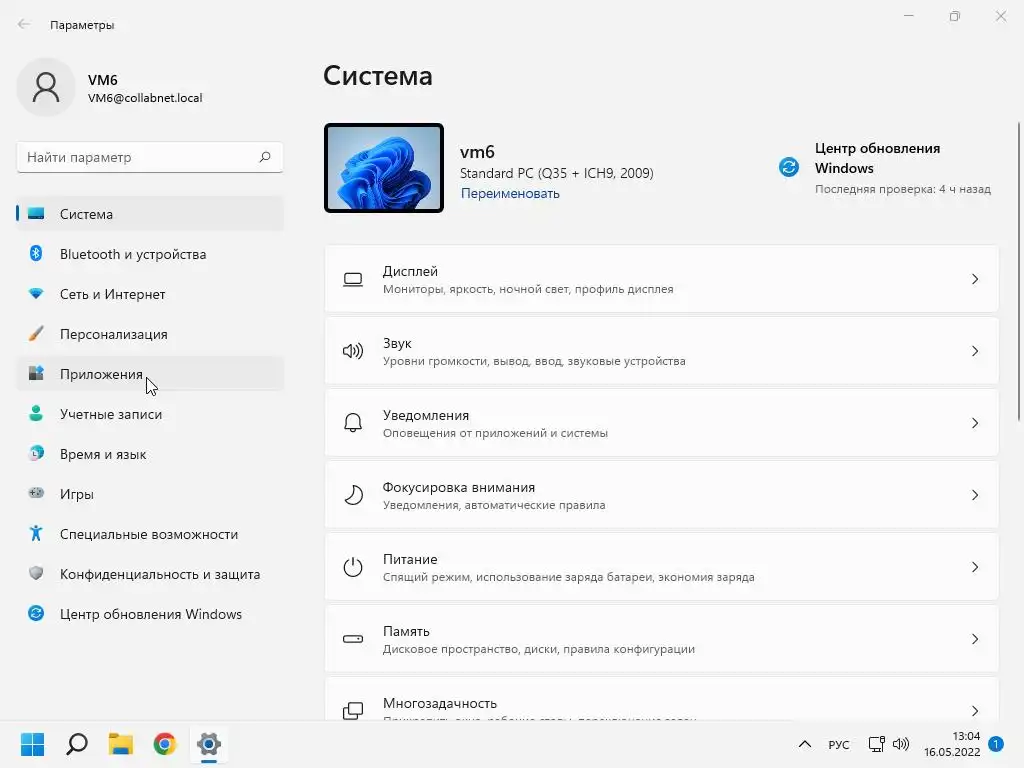1024x768 pixels.
Task: Click the Приложения apps icon
Action: [x=36, y=374]
